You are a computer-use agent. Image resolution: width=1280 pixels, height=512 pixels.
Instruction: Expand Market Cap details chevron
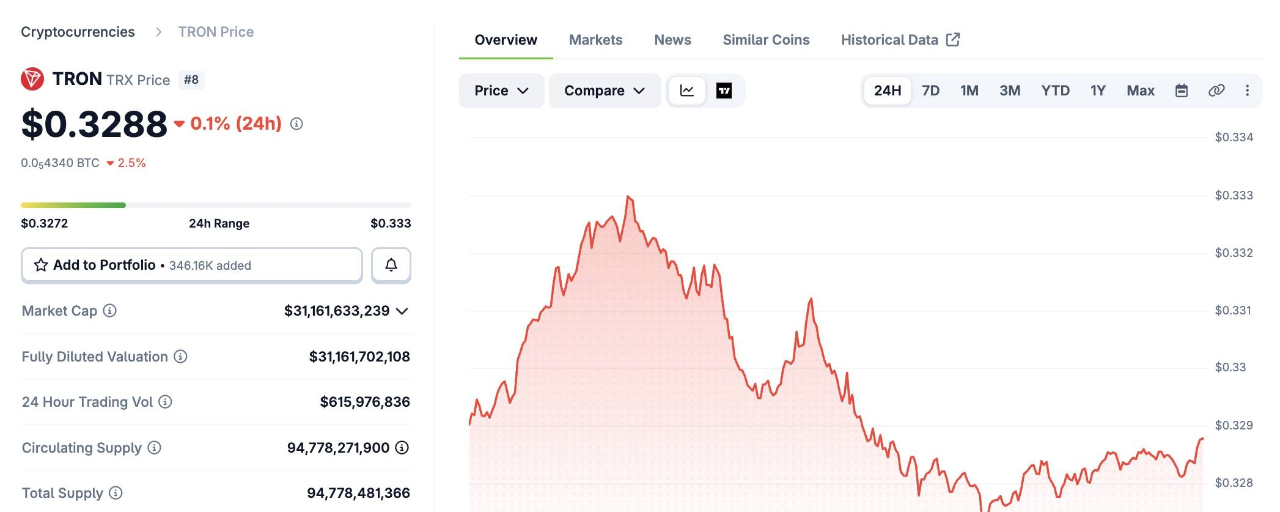click(x=402, y=311)
